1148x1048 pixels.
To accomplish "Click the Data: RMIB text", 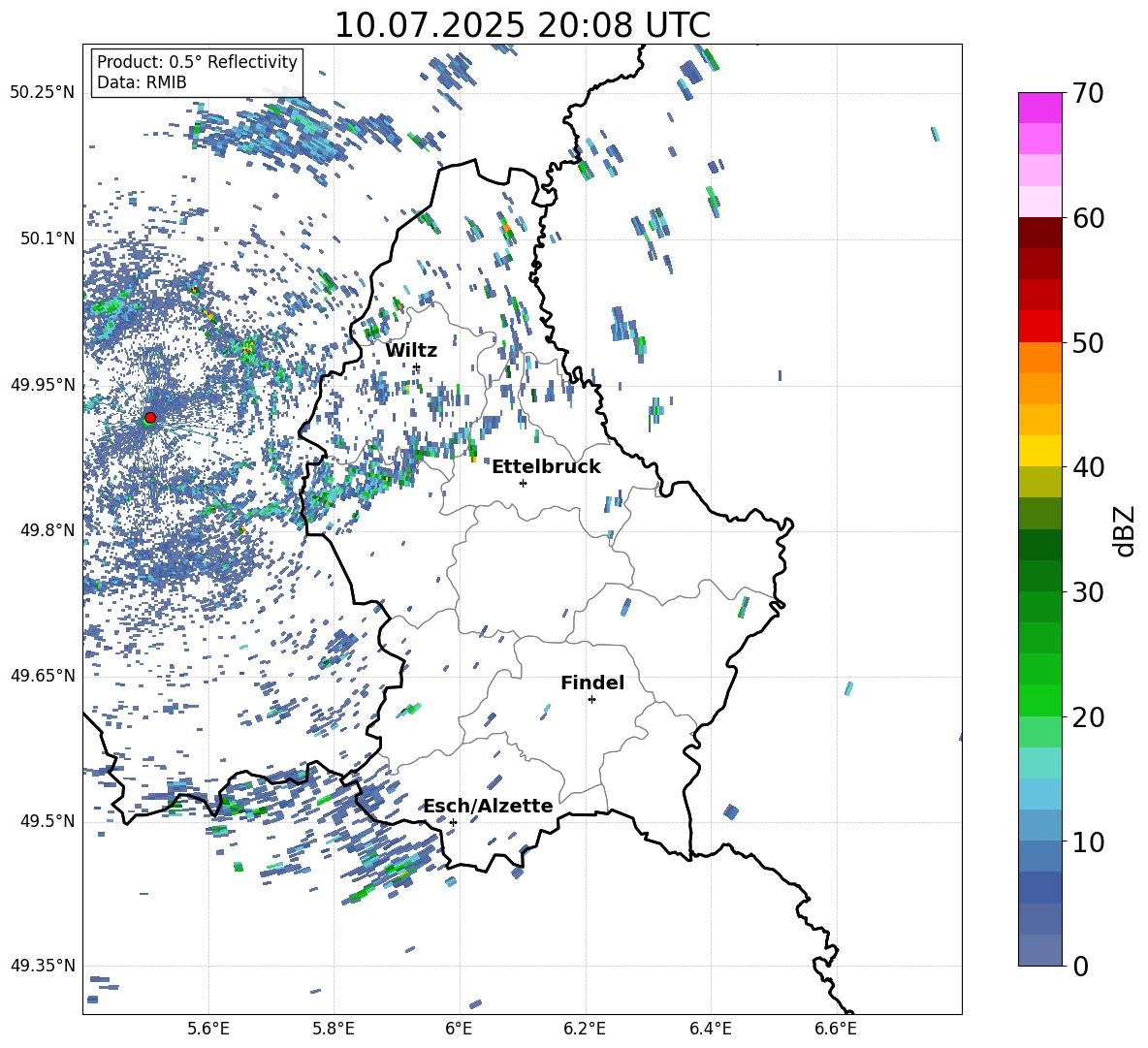I will (142, 82).
